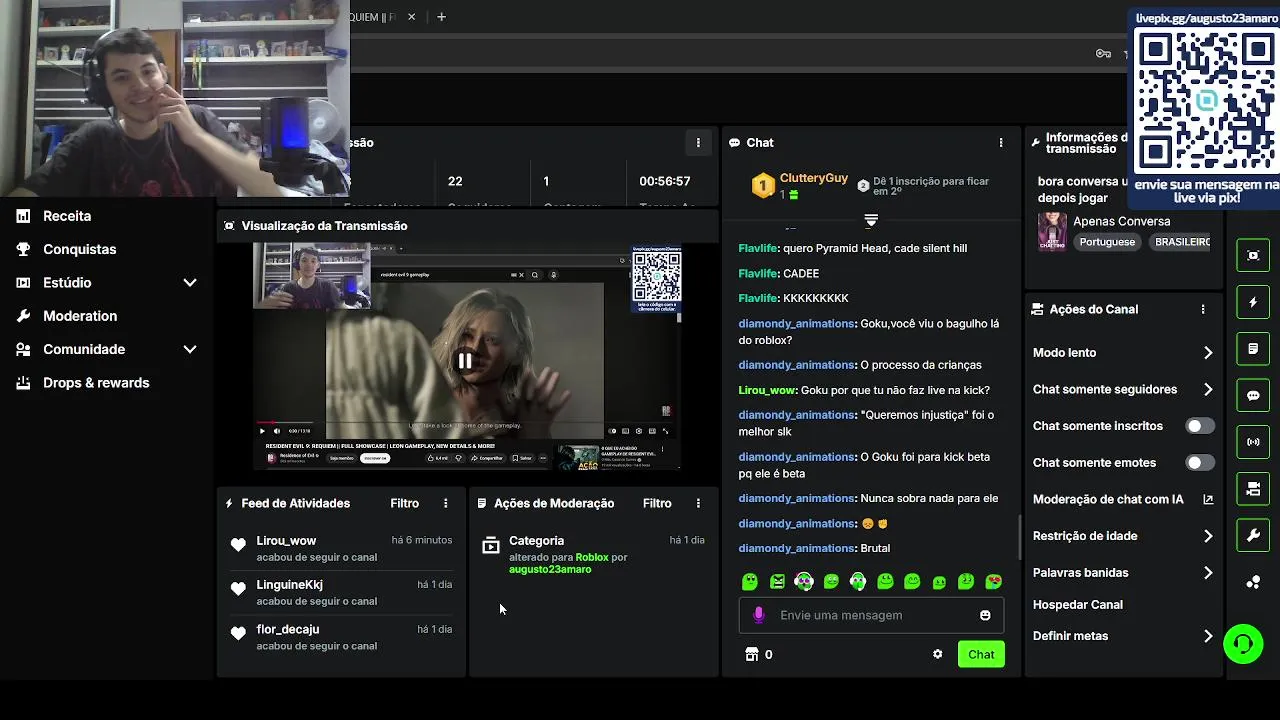Viewport: 1280px width, 720px height.
Task: Expand the Estúdio sidebar section
Action: (x=189, y=283)
